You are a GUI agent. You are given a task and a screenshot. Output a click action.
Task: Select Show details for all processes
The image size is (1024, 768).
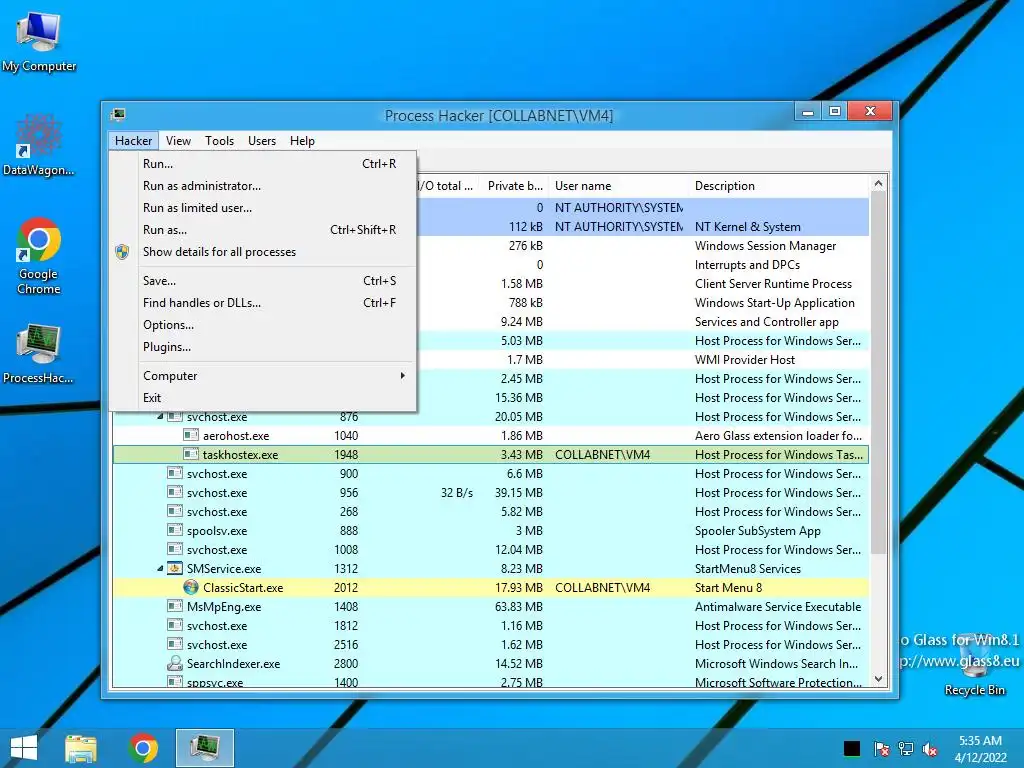click(263, 252)
